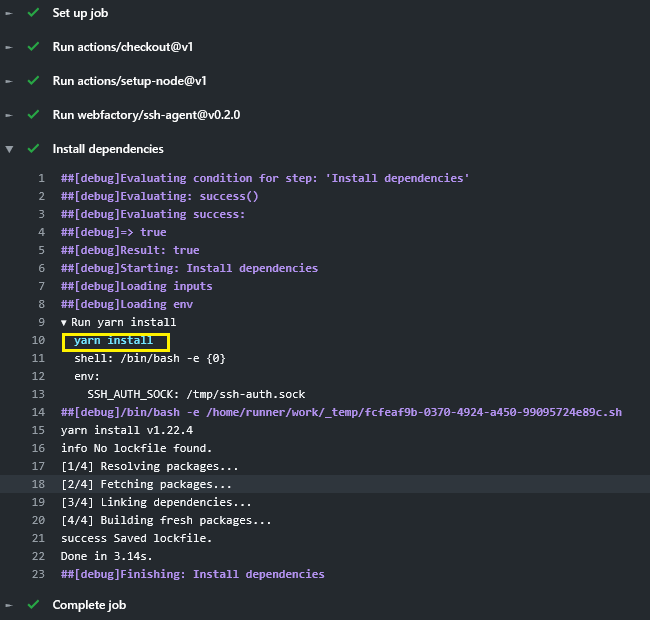Click the green check beside Set up job

(x=33, y=13)
